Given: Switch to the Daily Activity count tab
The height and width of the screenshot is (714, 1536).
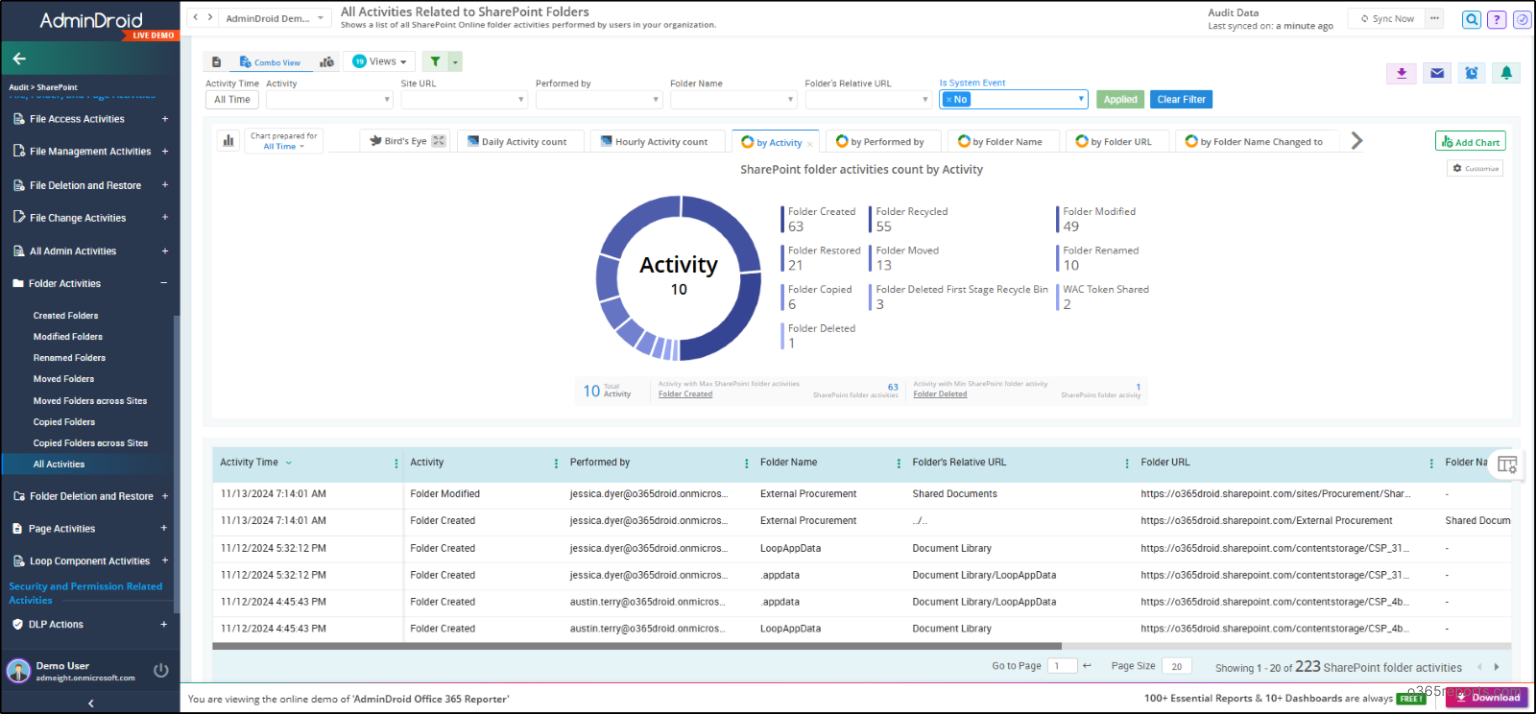Looking at the screenshot, I should click(518, 142).
